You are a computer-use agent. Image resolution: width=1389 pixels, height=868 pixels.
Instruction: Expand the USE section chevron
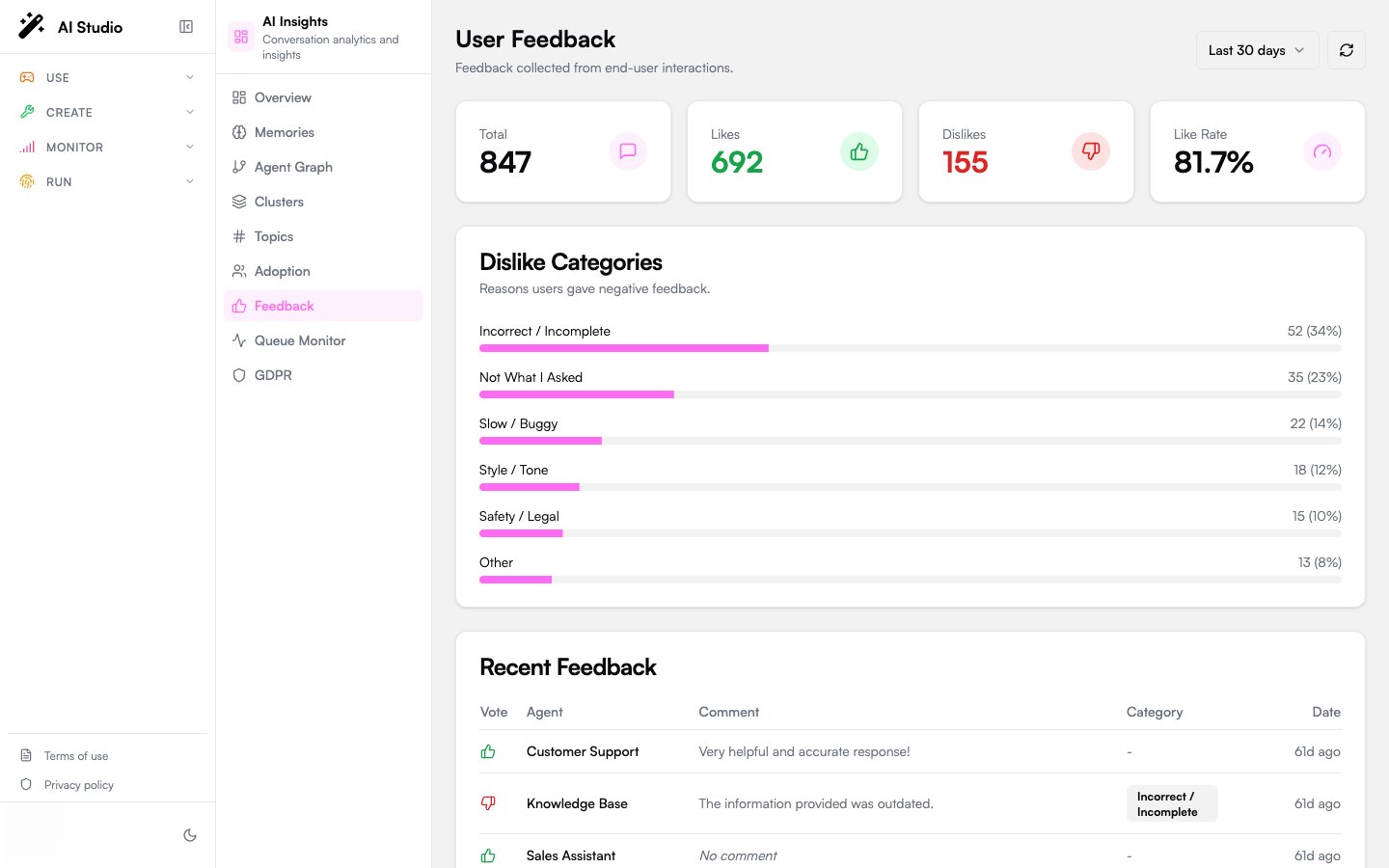(x=190, y=77)
